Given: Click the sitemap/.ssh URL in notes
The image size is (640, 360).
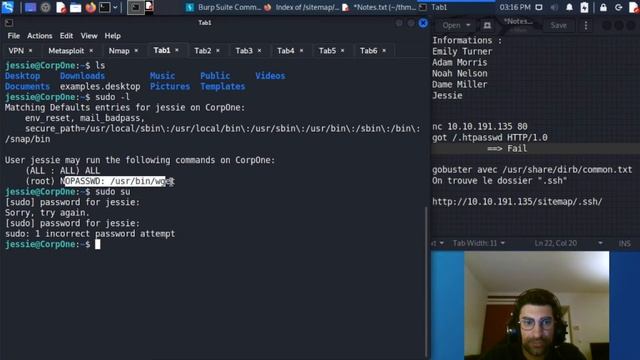Looking at the screenshot, I should tap(517, 202).
